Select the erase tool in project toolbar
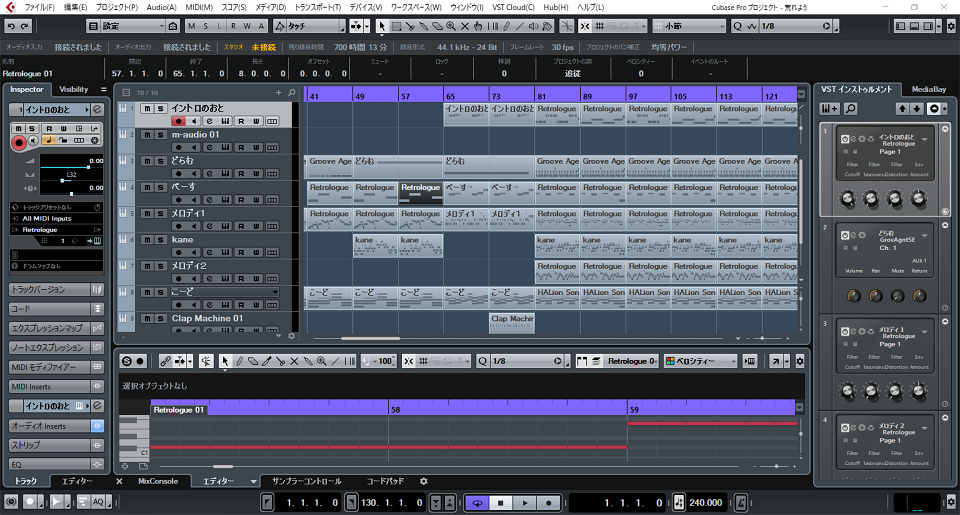The height and width of the screenshot is (515, 960). 437,26
